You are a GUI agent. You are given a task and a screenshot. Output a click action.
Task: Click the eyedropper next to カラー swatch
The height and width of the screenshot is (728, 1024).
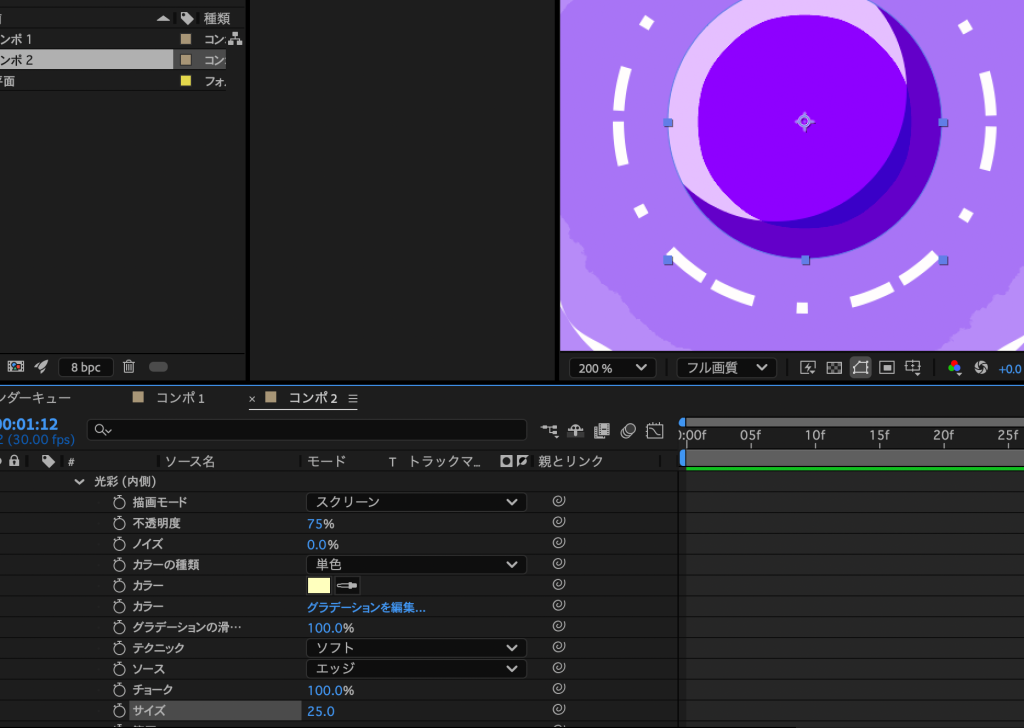[346, 586]
